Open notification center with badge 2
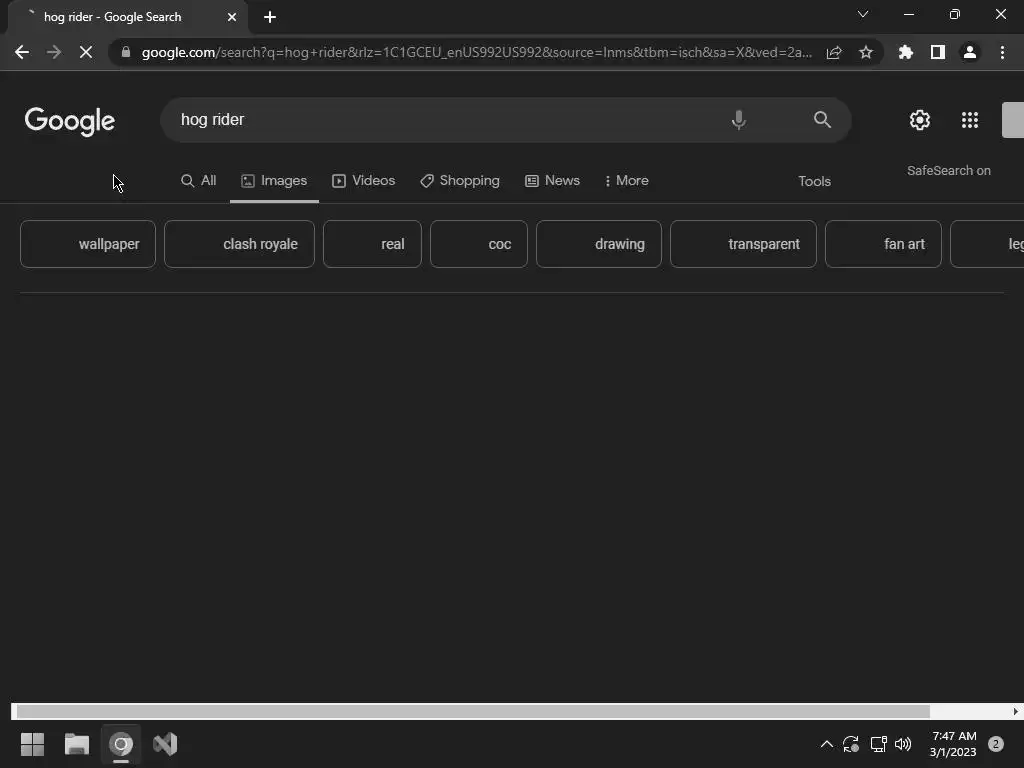1024x768 pixels. pos(995,744)
